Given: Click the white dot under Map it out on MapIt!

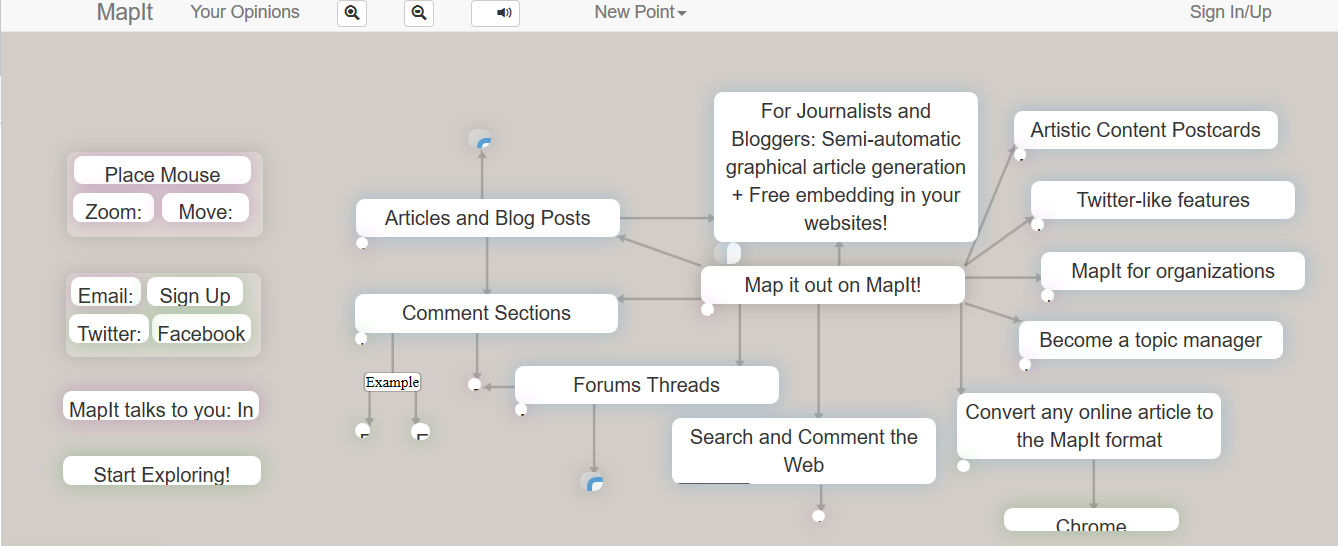Looking at the screenshot, I should coord(707,310).
